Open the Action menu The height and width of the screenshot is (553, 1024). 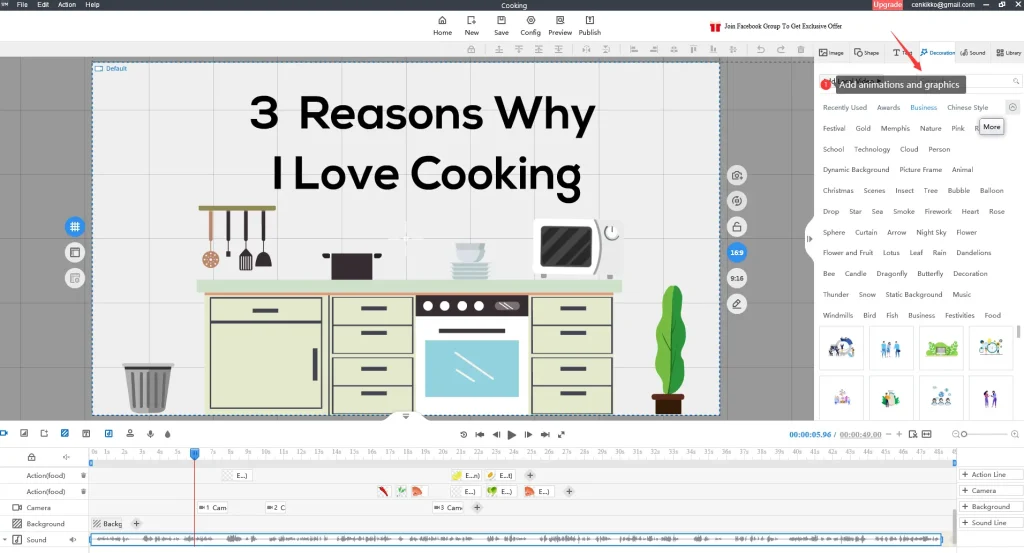coord(67,5)
